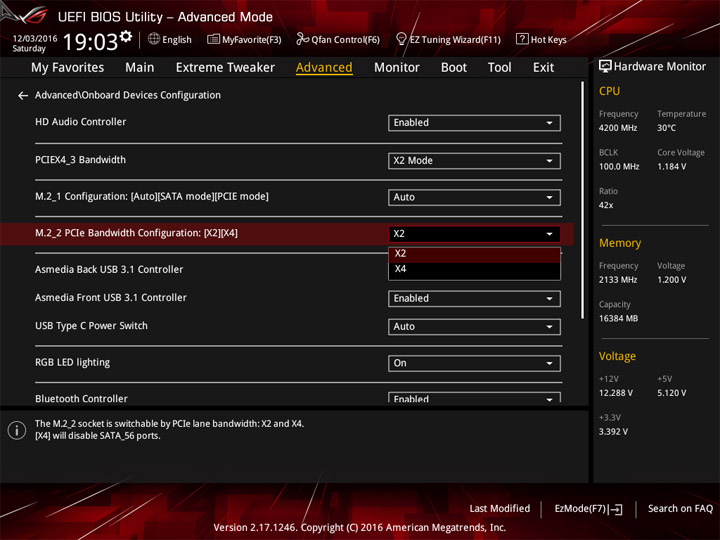Click the vertical scrollbar of settings list
This screenshot has width=720, height=540.
click(583, 200)
